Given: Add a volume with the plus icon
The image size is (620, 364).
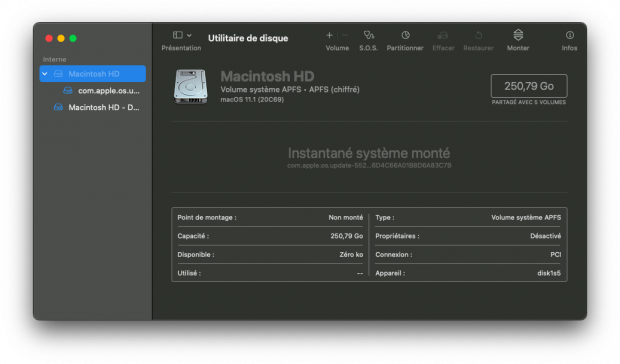Looking at the screenshot, I should click(x=329, y=35).
